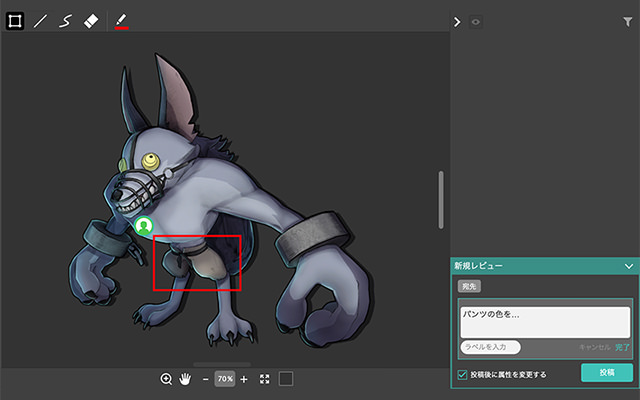Click the canvas vertical scrollbar
Viewport: 640px width, 400px height.
441,200
